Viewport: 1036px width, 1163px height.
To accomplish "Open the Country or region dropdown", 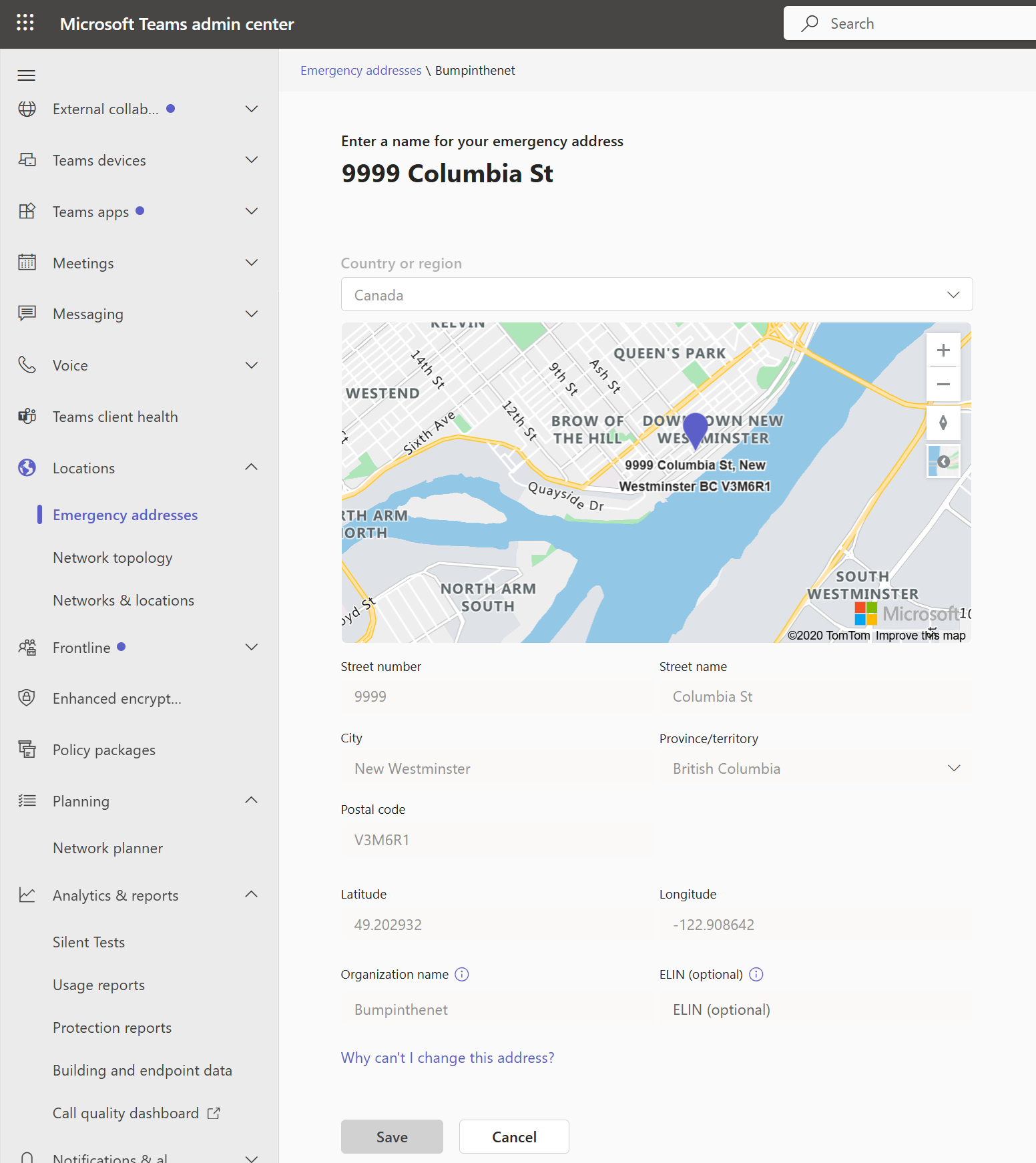I will 657,294.
